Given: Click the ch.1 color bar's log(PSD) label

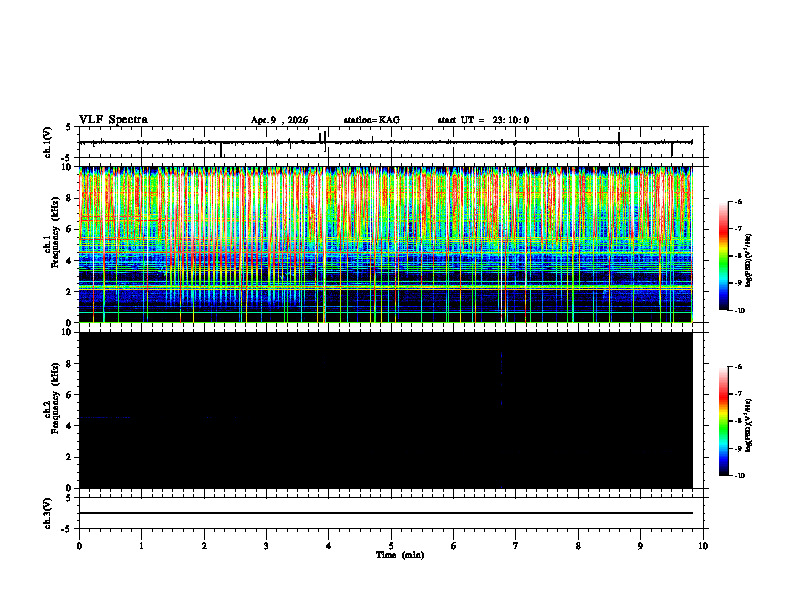Looking at the screenshot, I should pos(749,261).
